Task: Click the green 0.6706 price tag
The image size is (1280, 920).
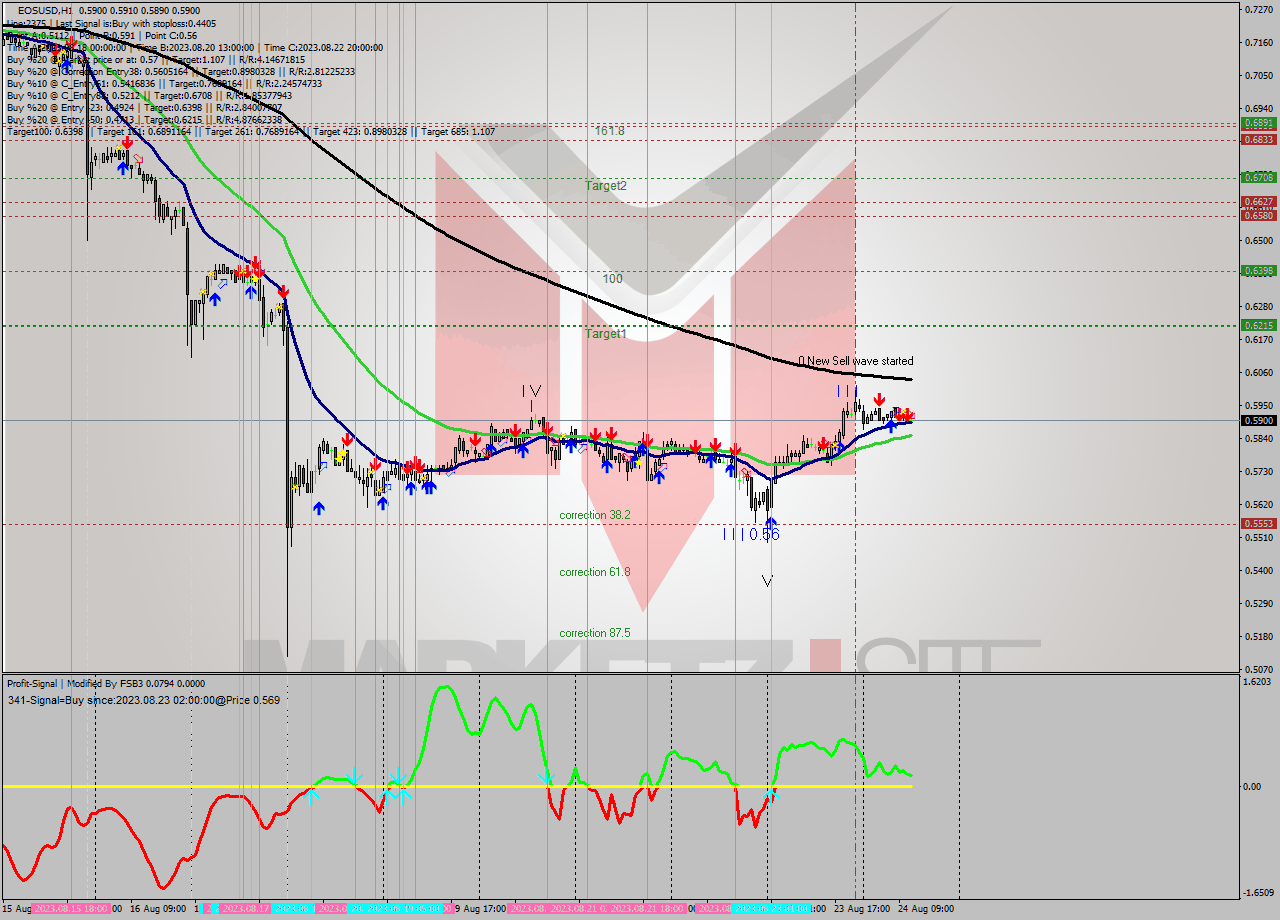Action: pyautogui.click(x=1258, y=177)
